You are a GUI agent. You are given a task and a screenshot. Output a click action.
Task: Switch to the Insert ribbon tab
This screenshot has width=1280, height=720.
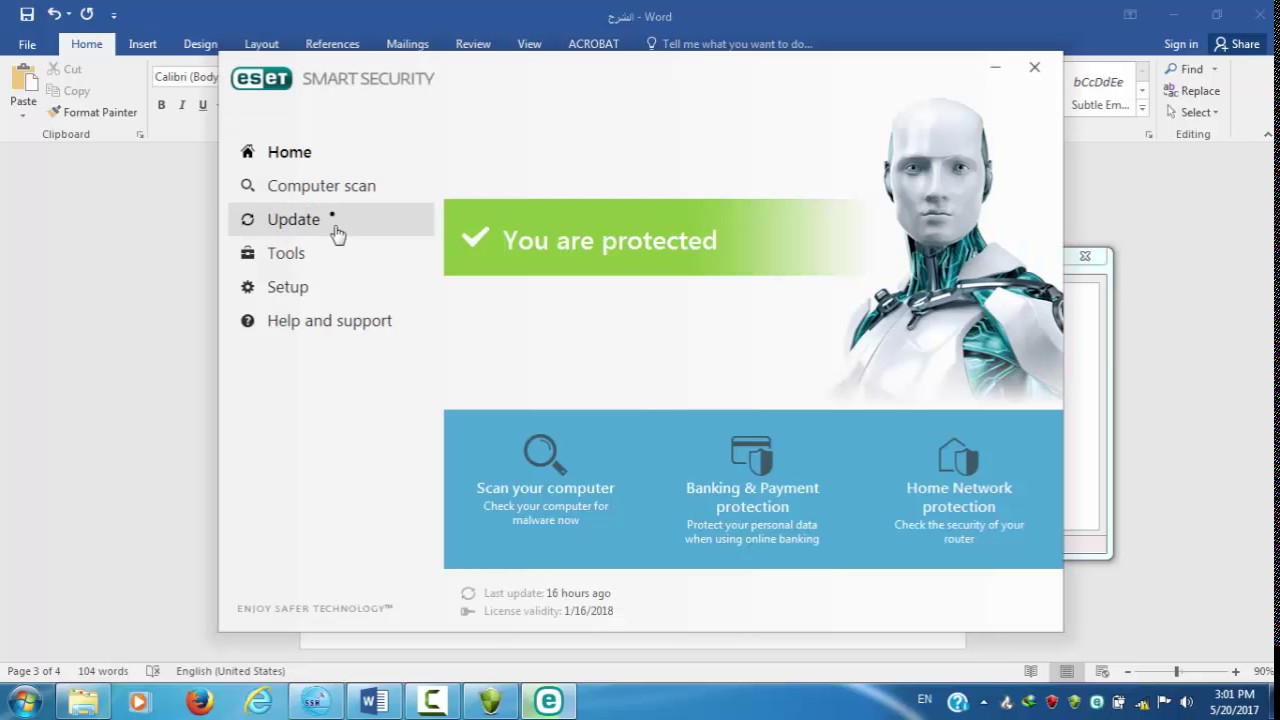(142, 44)
